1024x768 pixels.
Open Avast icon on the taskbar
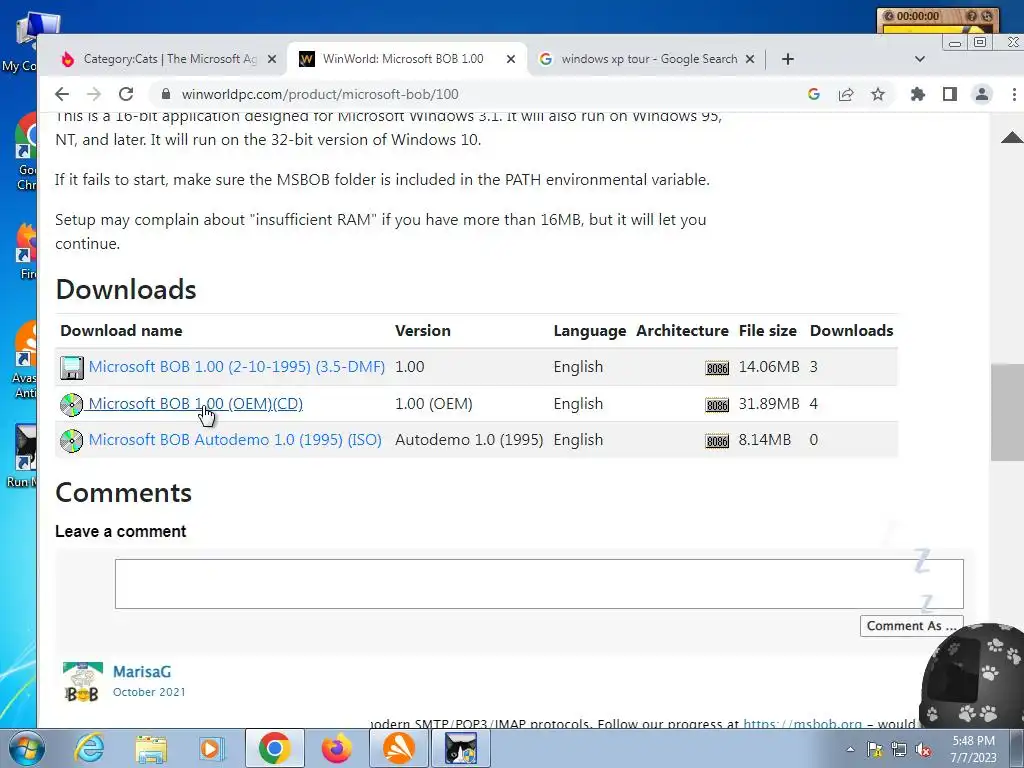tap(398, 748)
